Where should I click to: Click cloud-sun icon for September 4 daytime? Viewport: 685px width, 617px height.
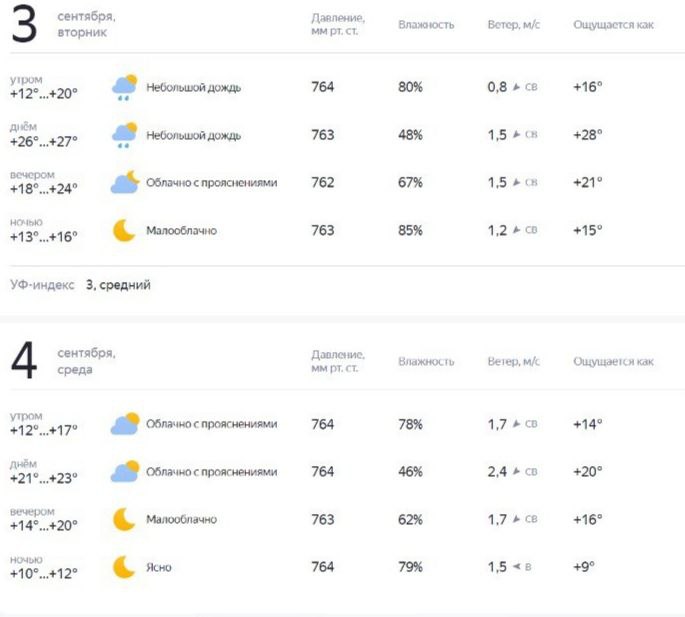pos(125,471)
